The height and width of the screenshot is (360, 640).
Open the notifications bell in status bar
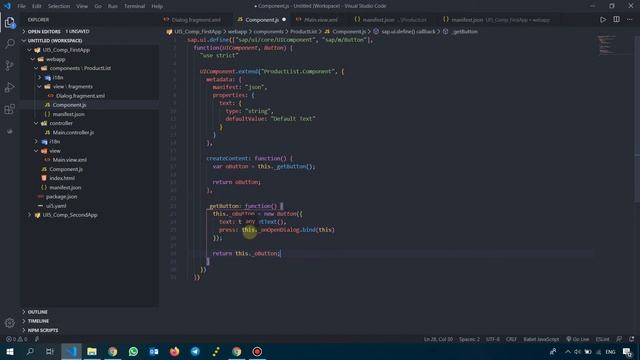631,339
